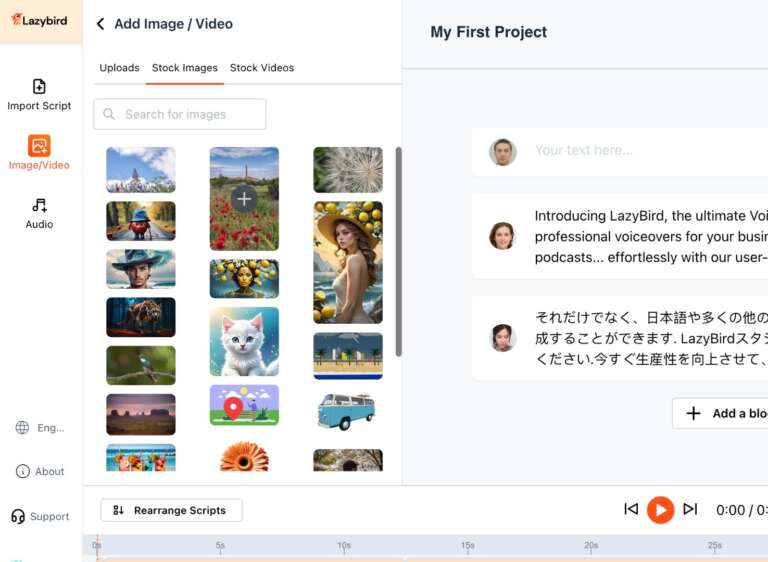Image resolution: width=768 pixels, height=562 pixels.
Task: Select the blue camper van image
Action: 347,410
